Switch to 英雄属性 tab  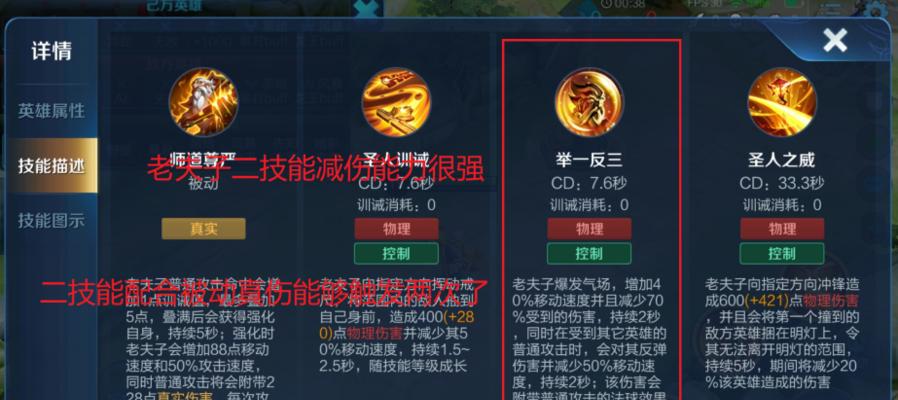point(51,111)
